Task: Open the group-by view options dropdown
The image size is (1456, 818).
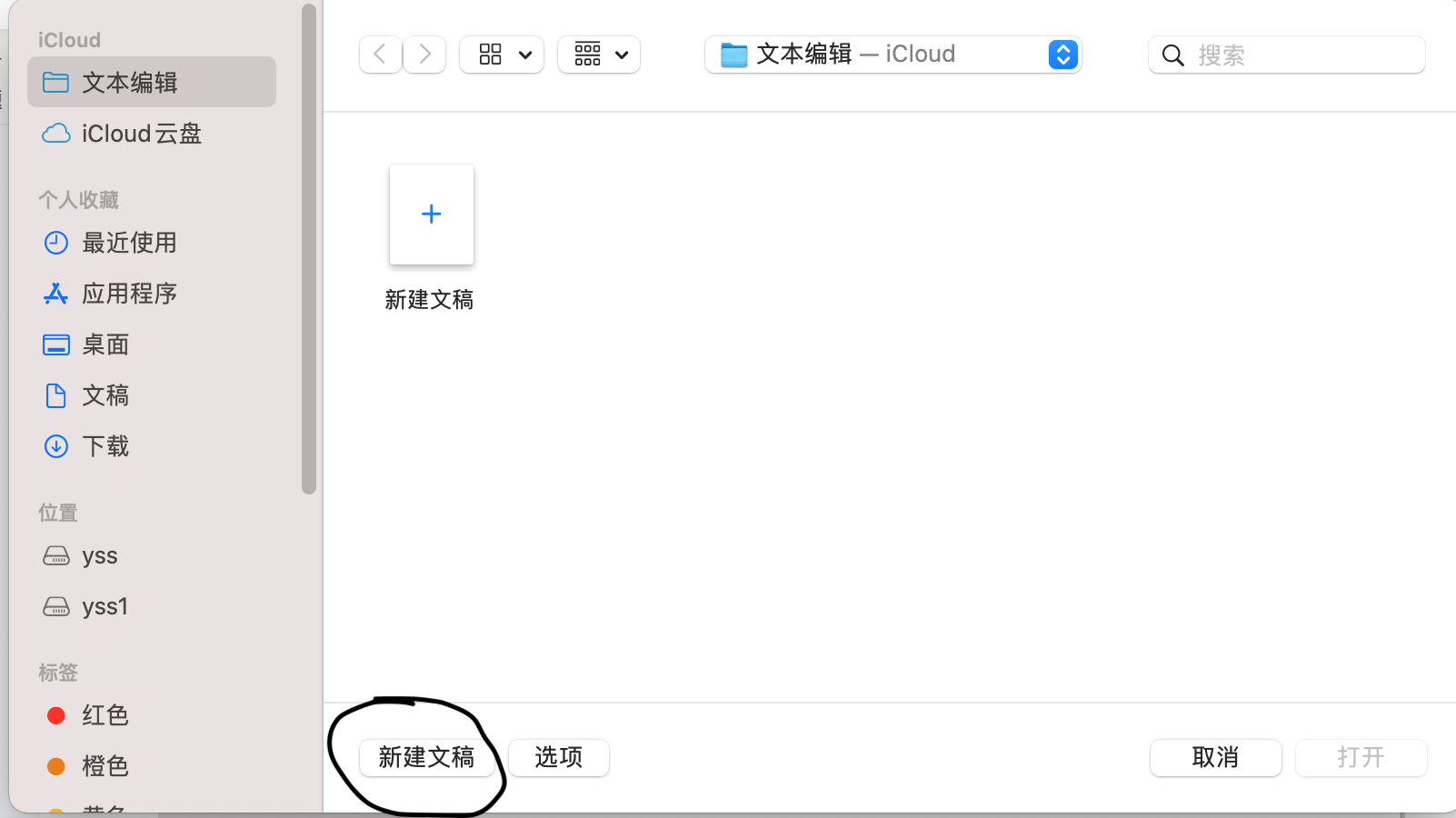Action: (x=599, y=55)
